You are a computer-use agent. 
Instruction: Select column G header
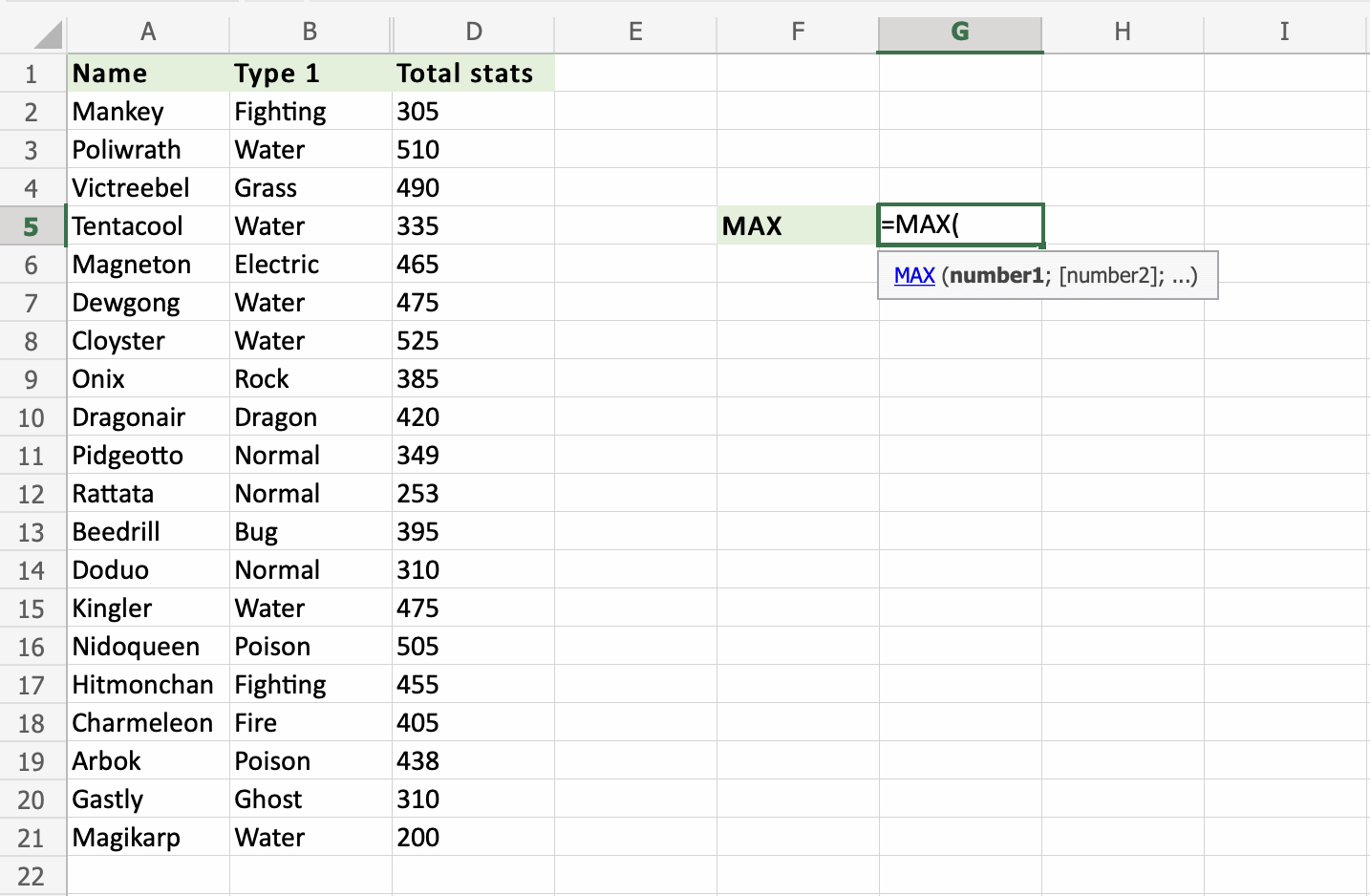959,32
